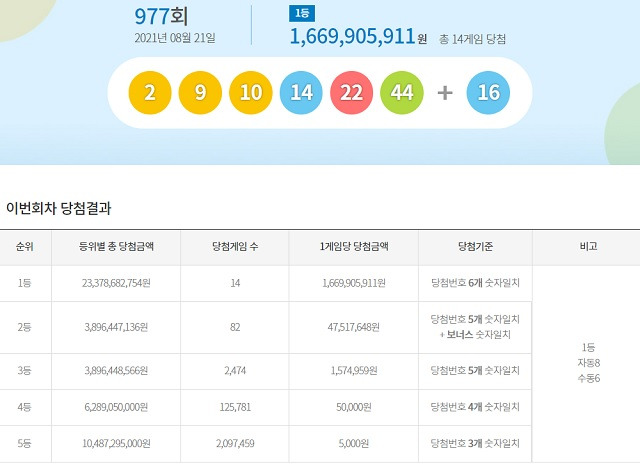Click criteria 당첨번호 3개 숫자일치

tap(476, 443)
